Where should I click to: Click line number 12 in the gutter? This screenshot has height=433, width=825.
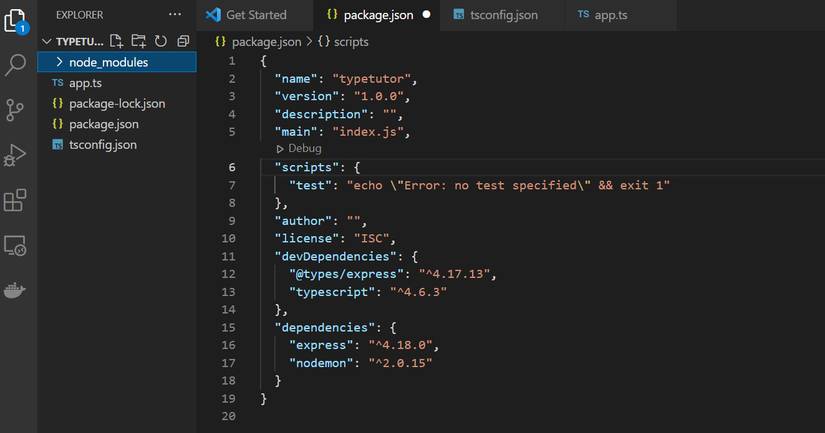click(228, 274)
